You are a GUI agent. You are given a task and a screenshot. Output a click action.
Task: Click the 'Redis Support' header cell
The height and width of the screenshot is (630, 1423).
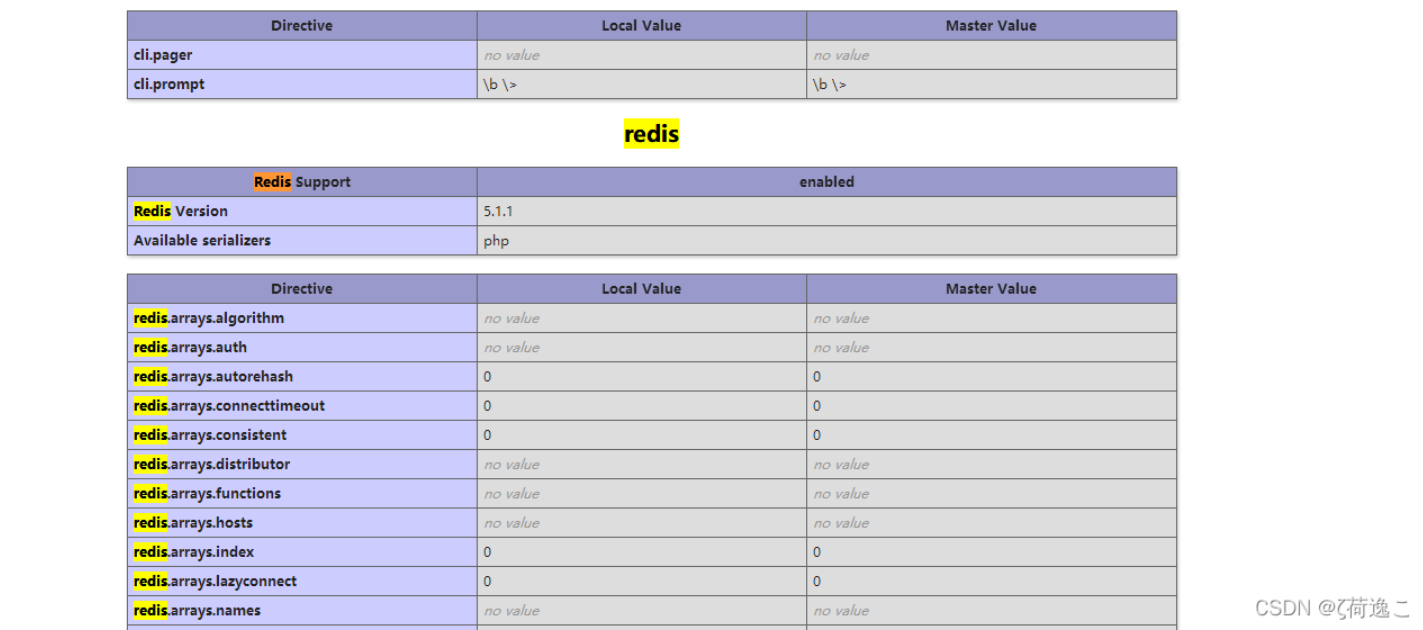click(302, 182)
